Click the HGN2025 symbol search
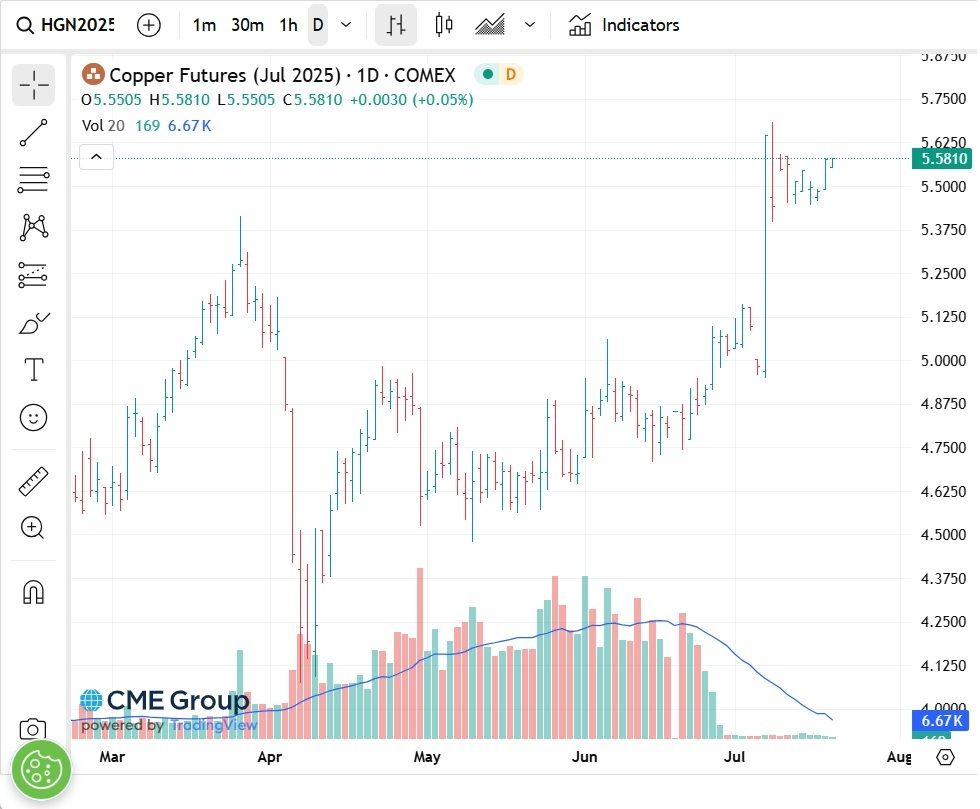This screenshot has width=980, height=809. click(66, 25)
